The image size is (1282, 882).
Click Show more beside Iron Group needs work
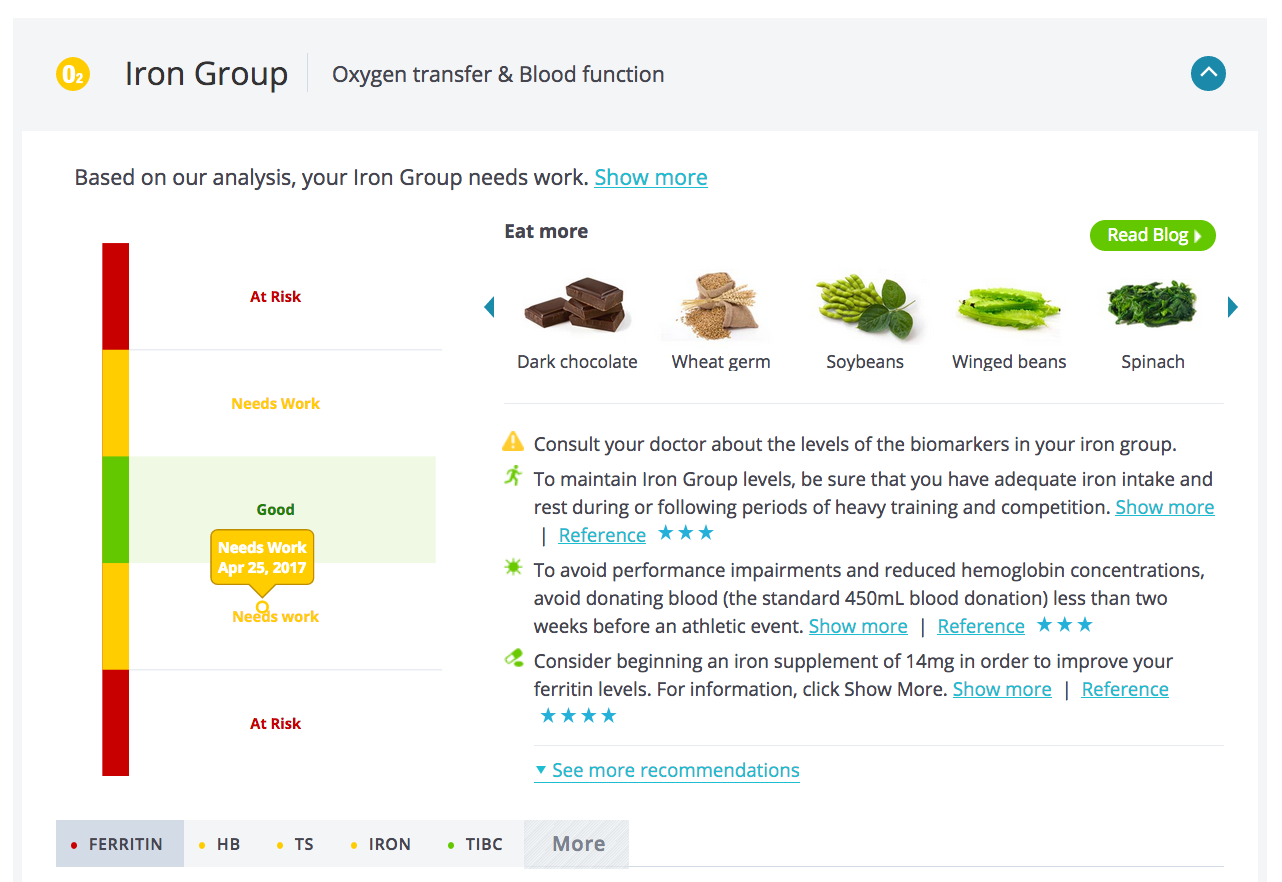click(651, 177)
